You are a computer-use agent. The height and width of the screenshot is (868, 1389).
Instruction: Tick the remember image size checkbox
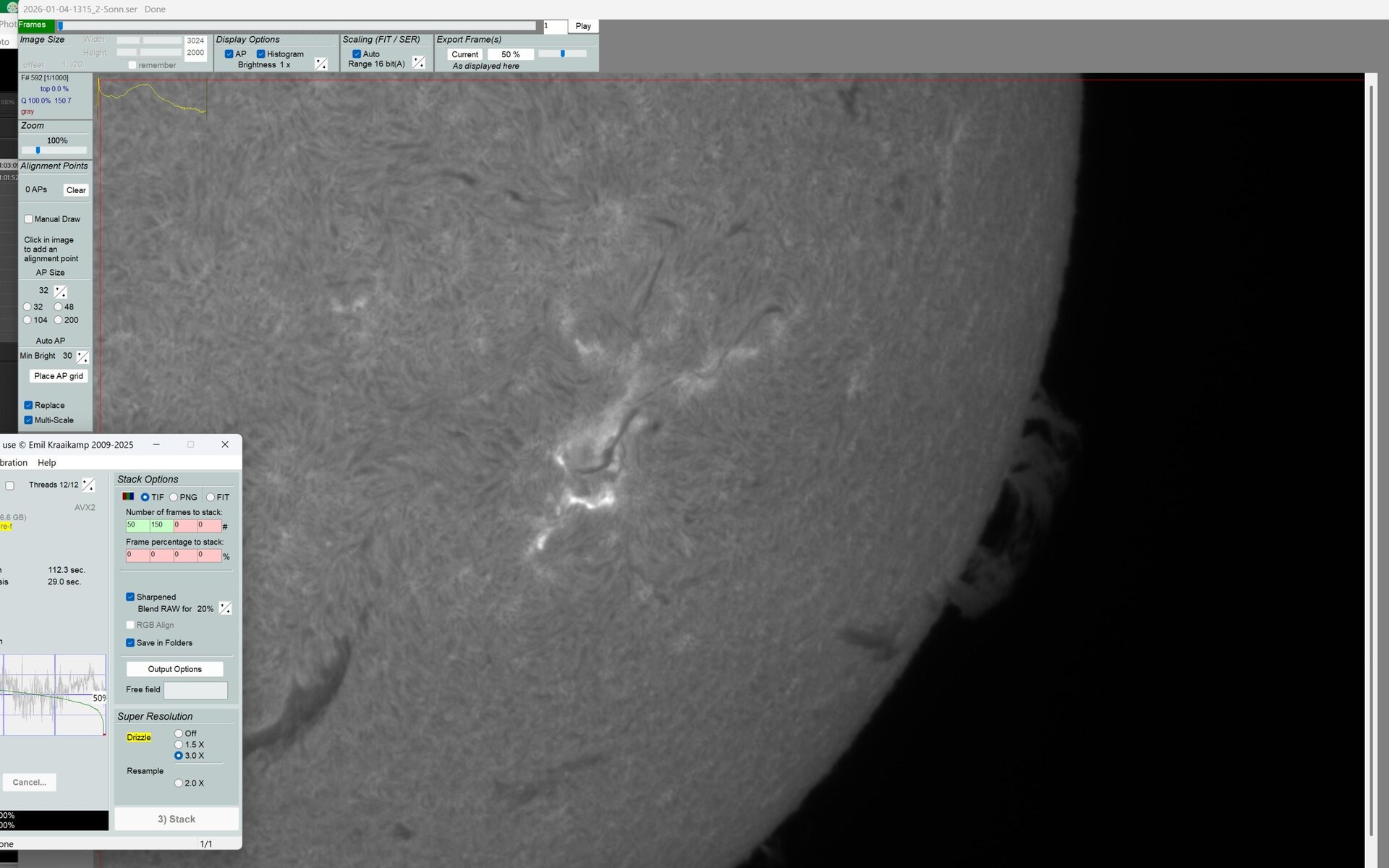coord(132,65)
